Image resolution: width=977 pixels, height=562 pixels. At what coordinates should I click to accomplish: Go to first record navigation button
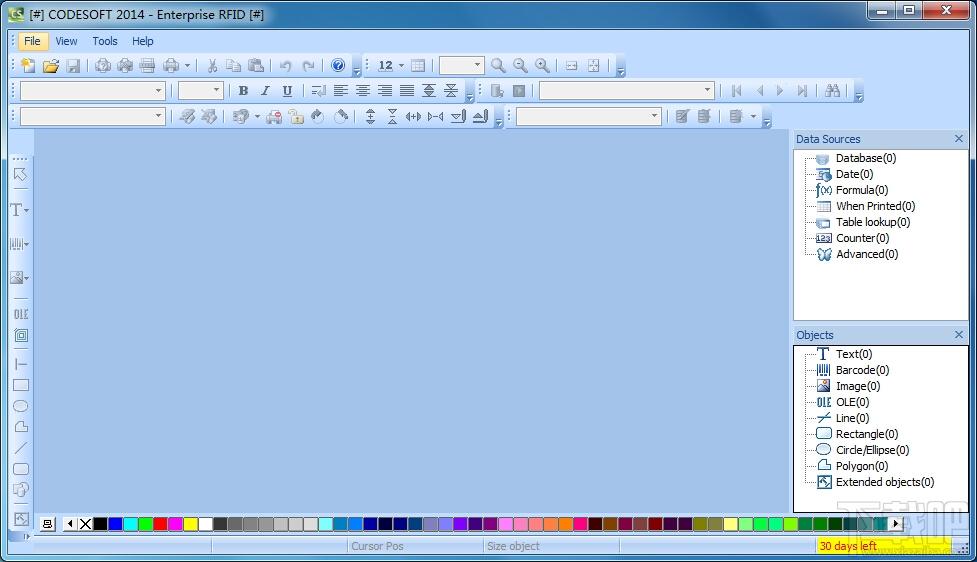736,91
